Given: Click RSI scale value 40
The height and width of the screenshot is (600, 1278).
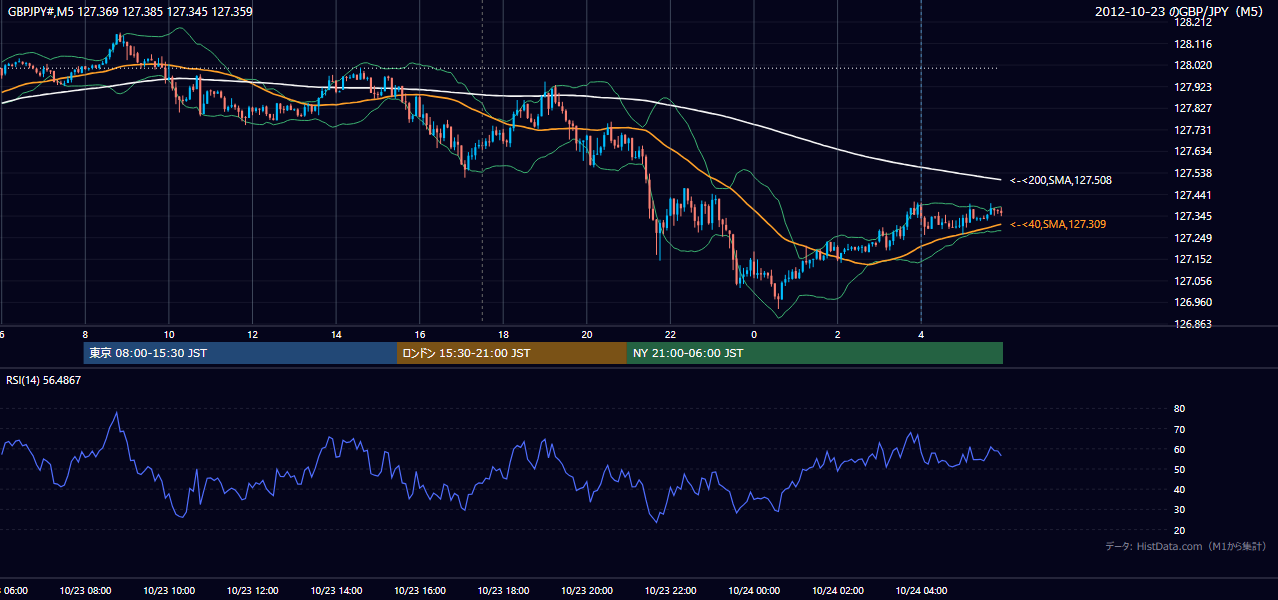Looking at the screenshot, I should (1180, 489).
